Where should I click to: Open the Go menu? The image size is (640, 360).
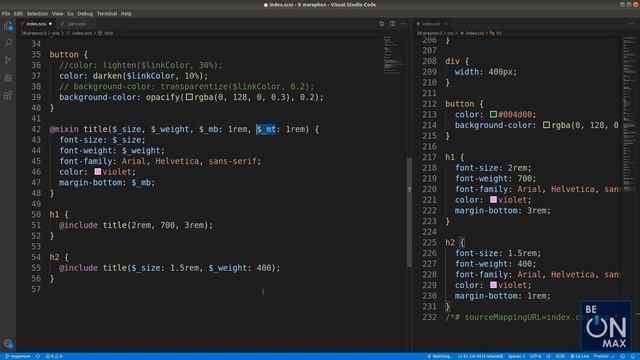click(71, 13)
